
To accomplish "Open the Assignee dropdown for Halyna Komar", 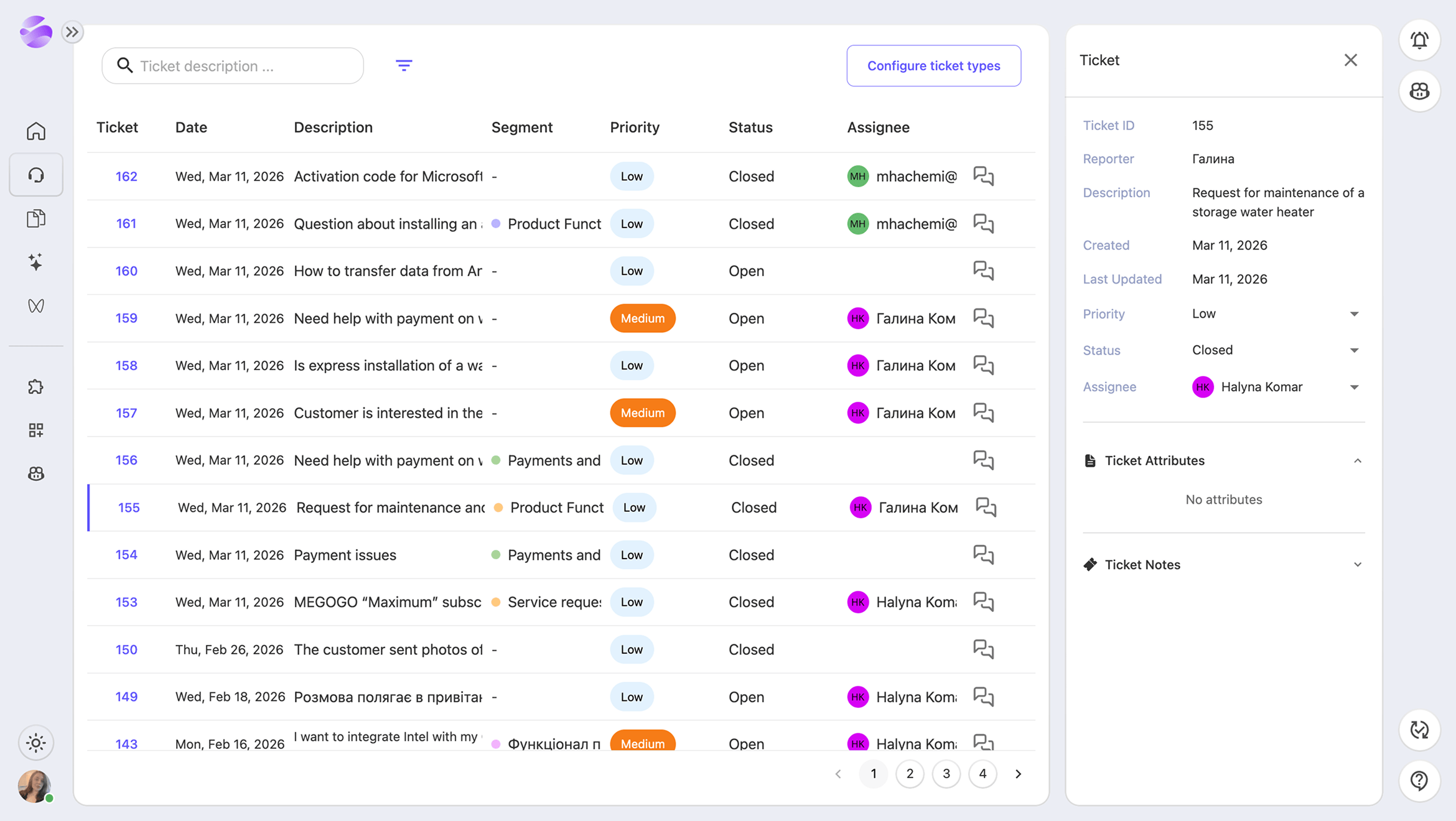I will (x=1355, y=386).
